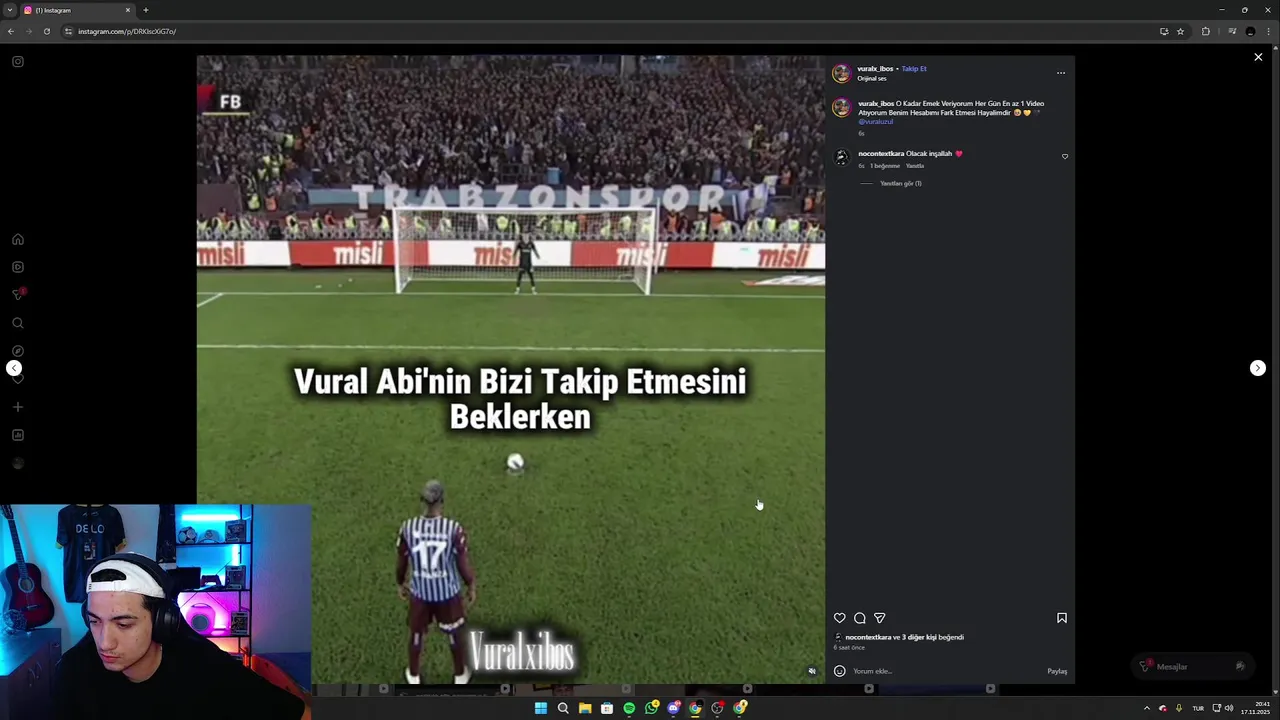Open tab search dropdown in Chrome
The width and height of the screenshot is (1280, 720).
click(x=10, y=10)
